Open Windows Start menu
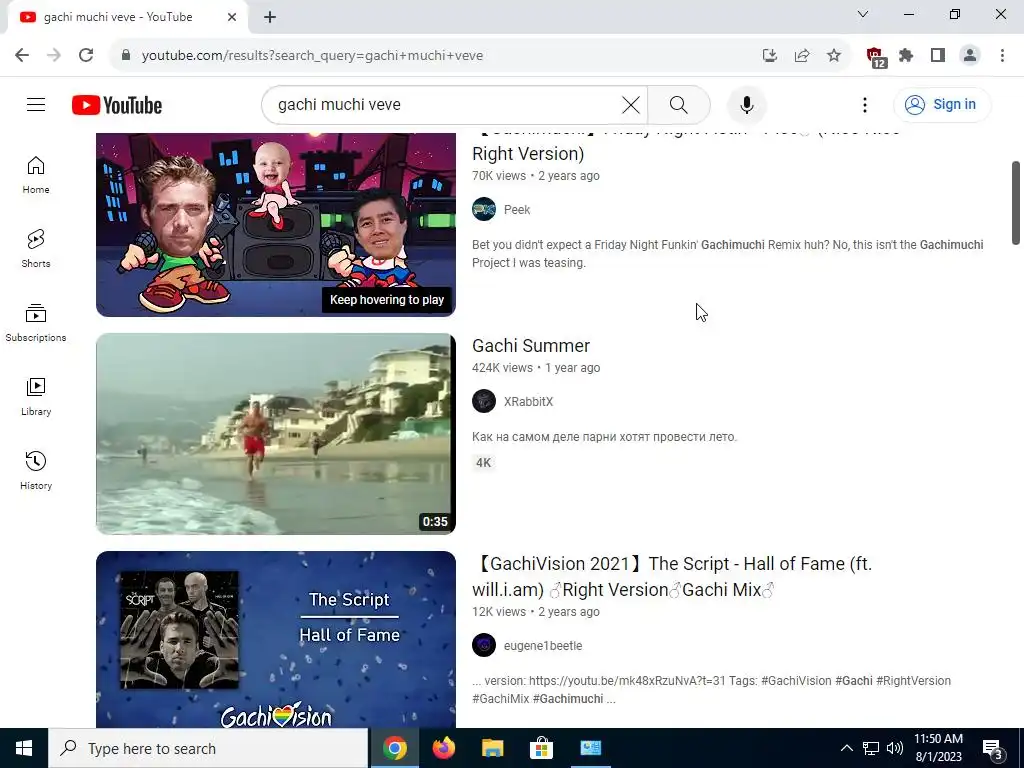The height and width of the screenshot is (768, 1024). [x=24, y=748]
